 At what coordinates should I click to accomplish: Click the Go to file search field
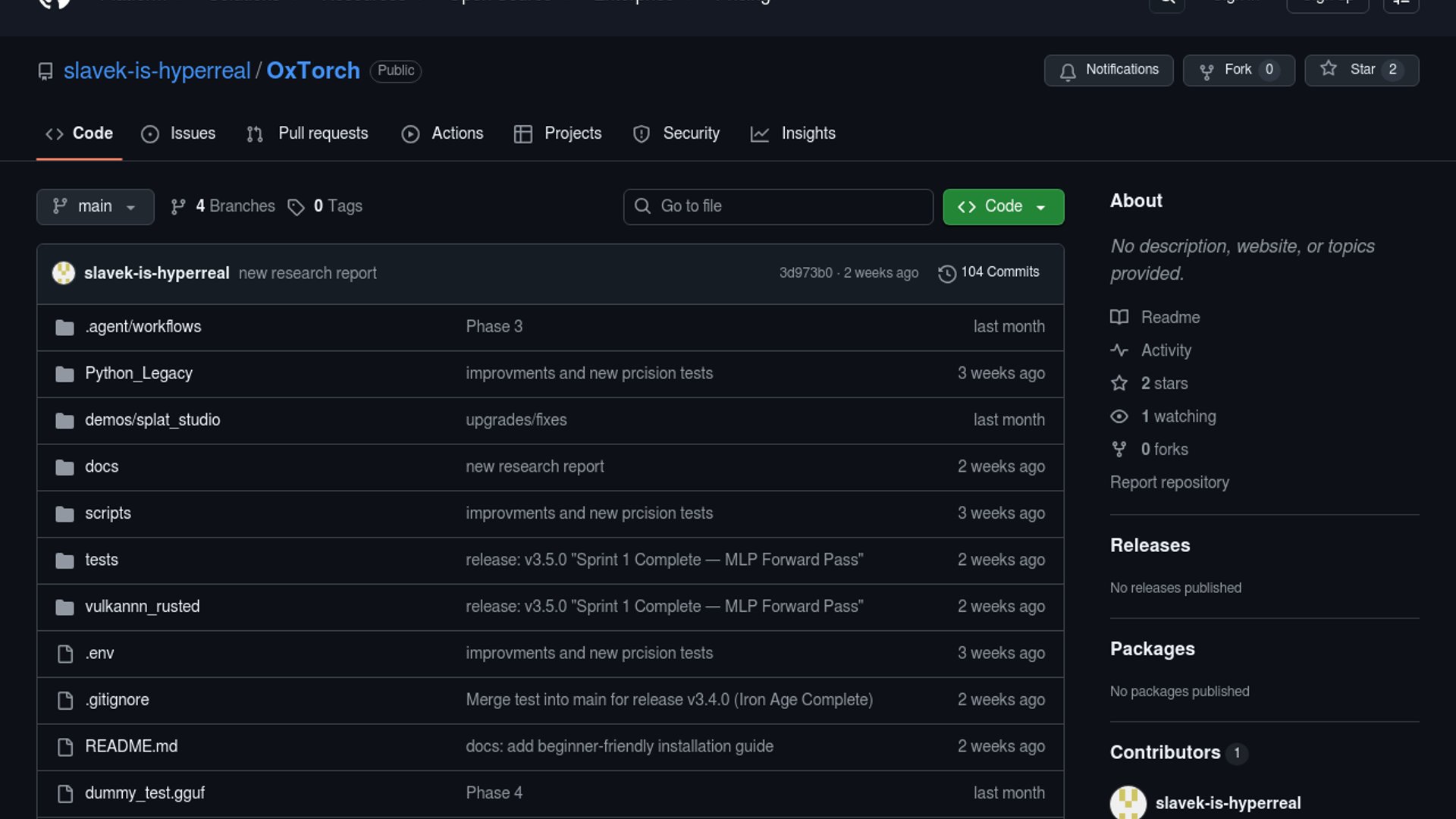778,206
